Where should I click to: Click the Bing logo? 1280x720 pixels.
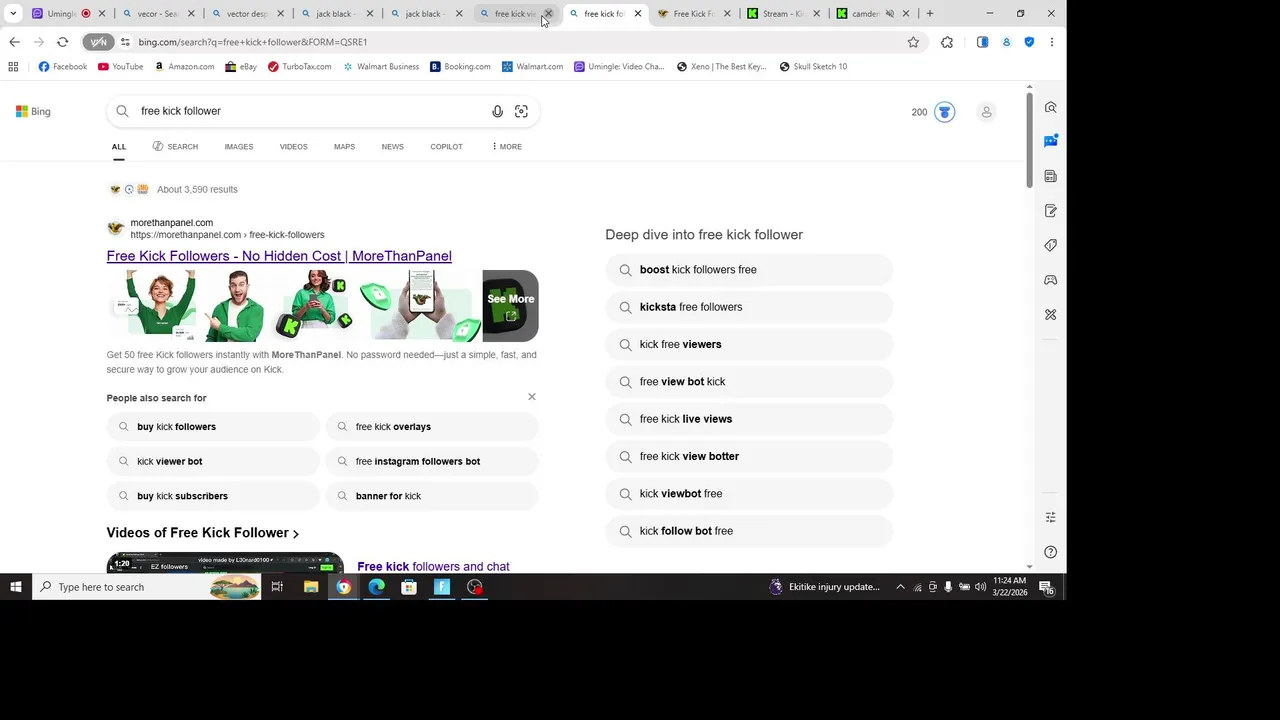33,111
